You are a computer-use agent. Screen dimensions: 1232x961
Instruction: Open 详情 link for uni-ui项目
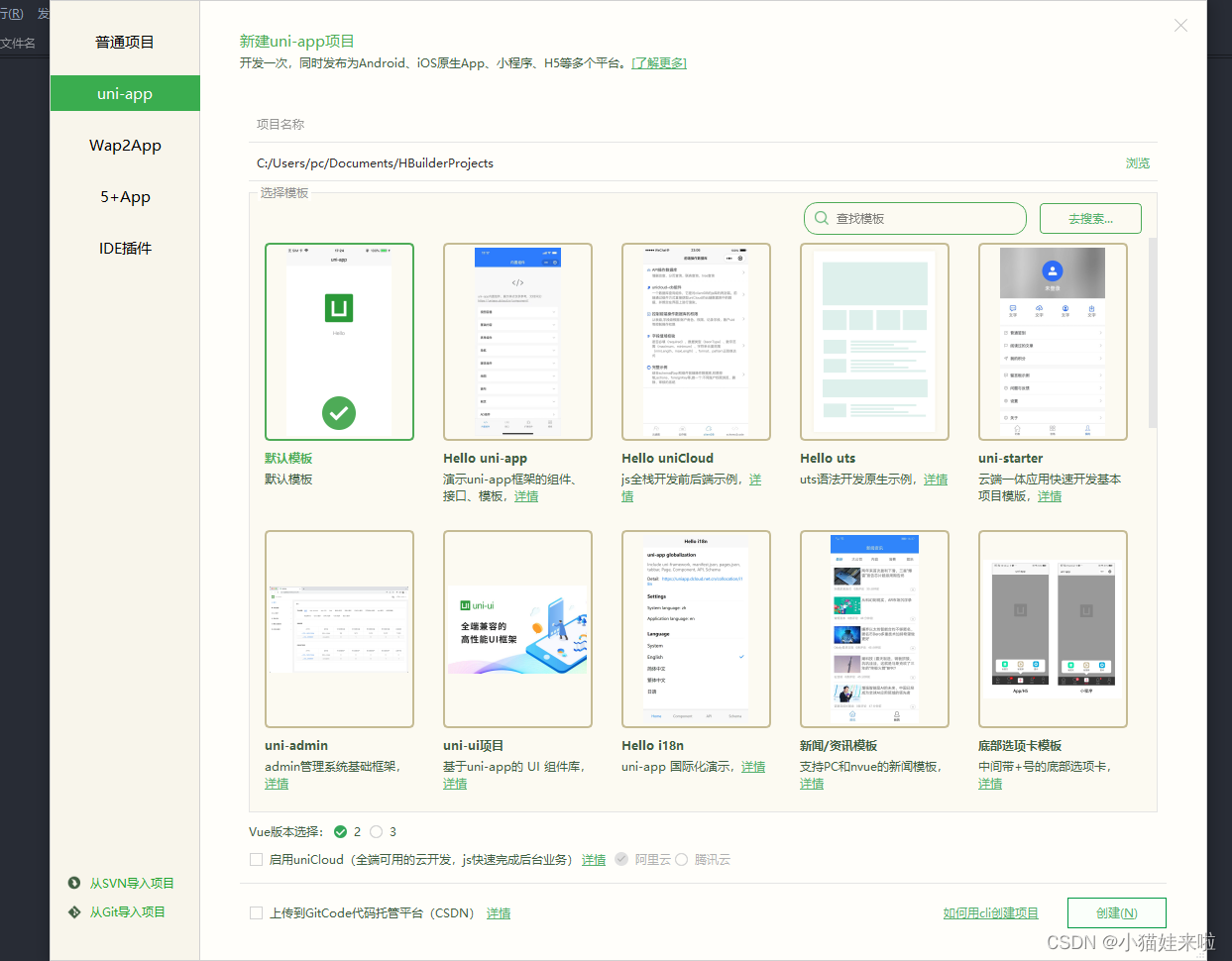pyautogui.click(x=455, y=784)
